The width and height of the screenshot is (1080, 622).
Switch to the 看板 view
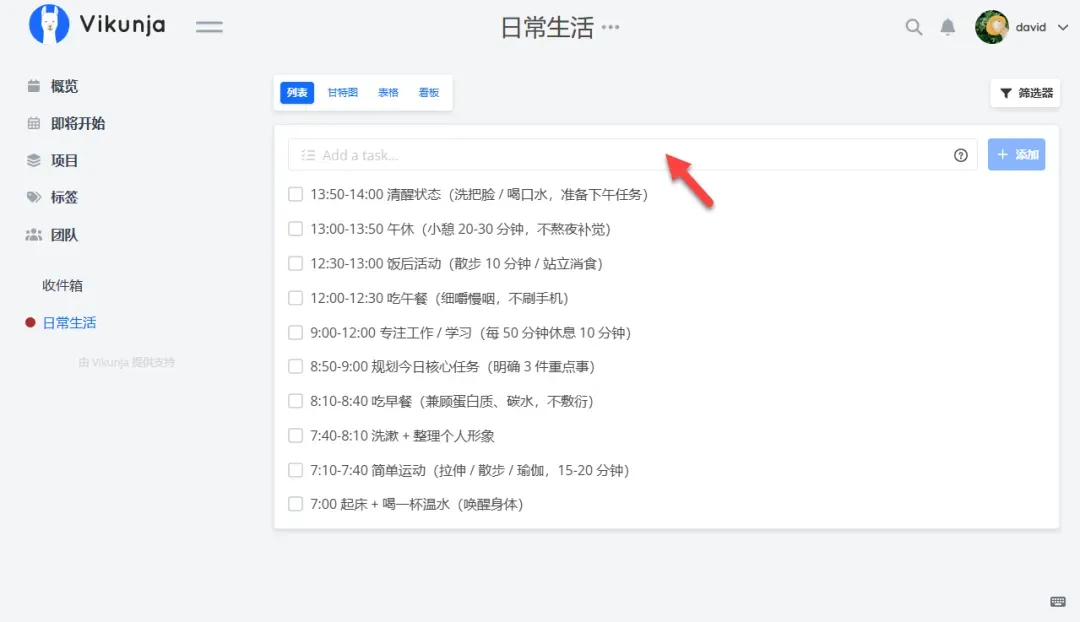point(429,93)
